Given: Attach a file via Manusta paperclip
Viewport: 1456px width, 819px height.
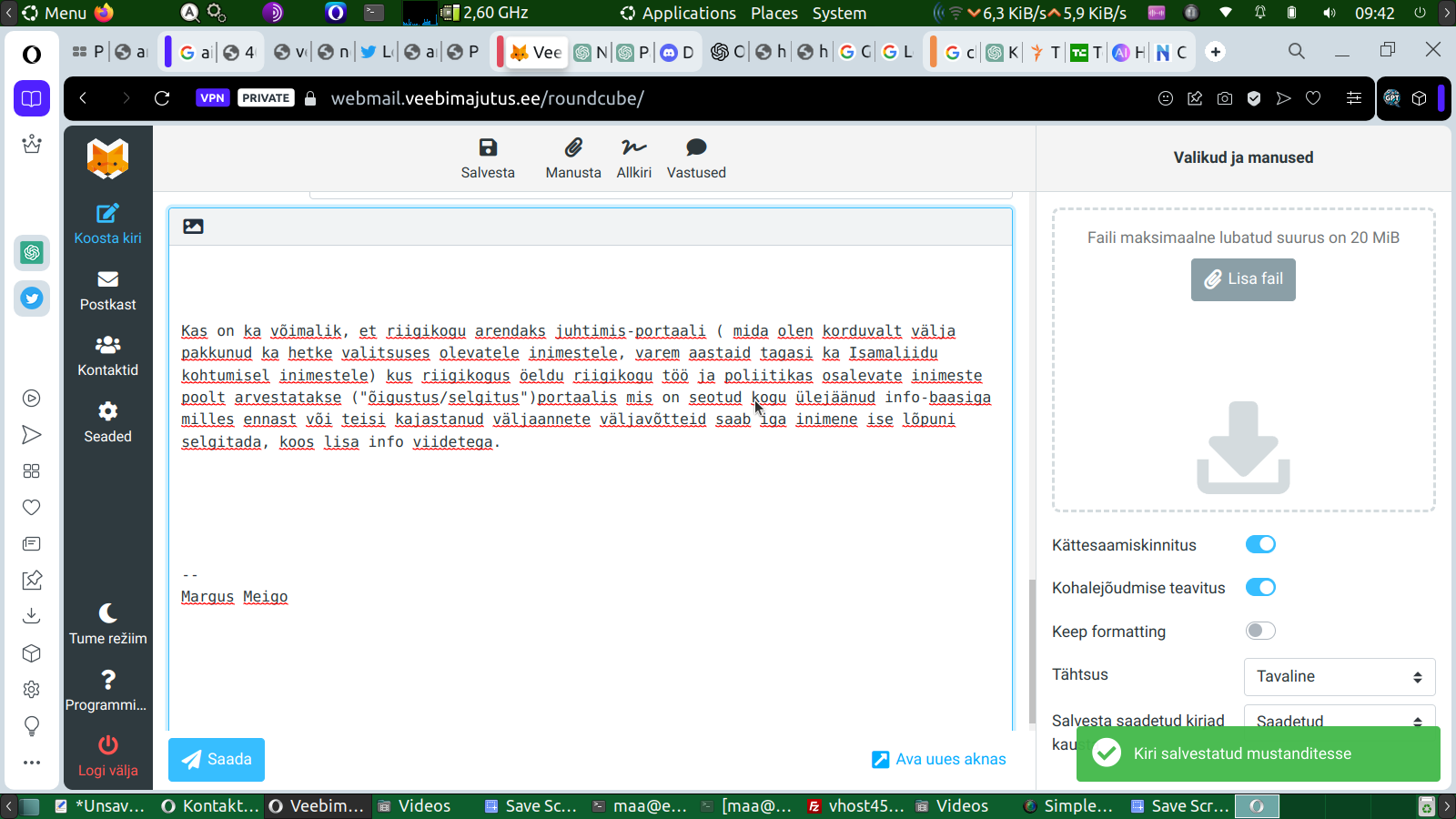Looking at the screenshot, I should [573, 157].
